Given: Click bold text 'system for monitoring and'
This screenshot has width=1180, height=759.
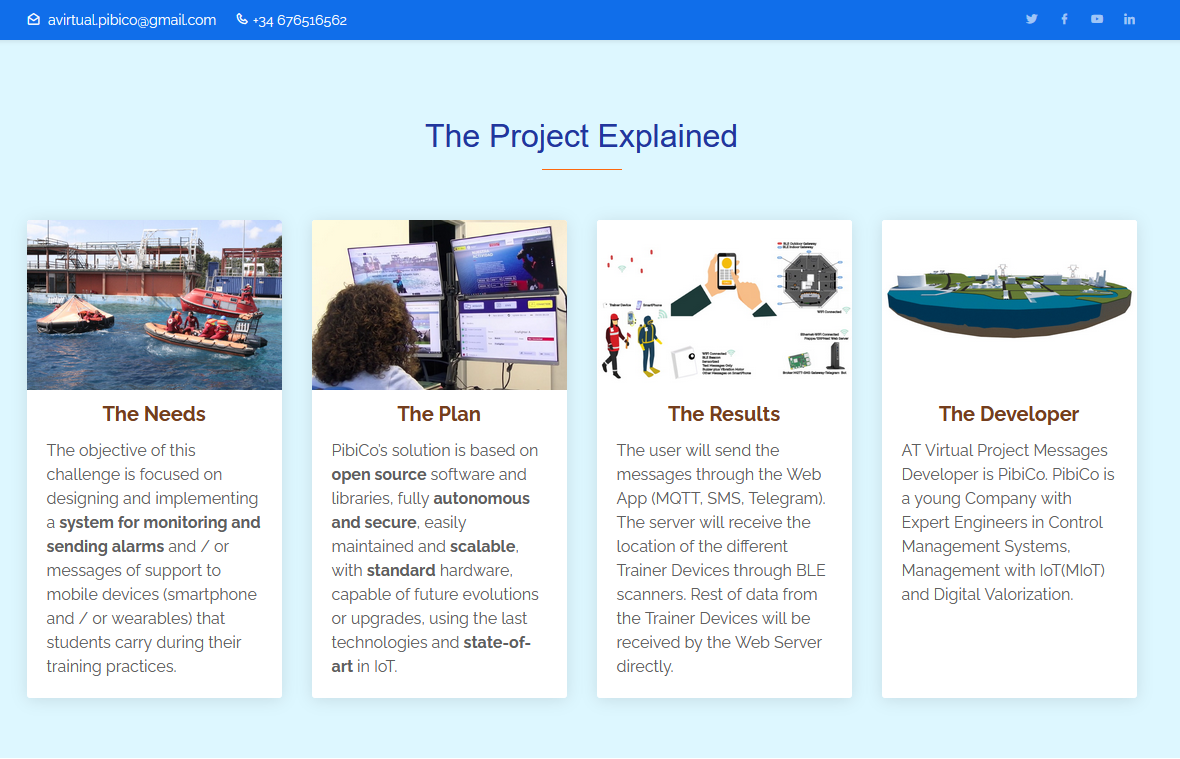Looking at the screenshot, I should coord(160,522).
